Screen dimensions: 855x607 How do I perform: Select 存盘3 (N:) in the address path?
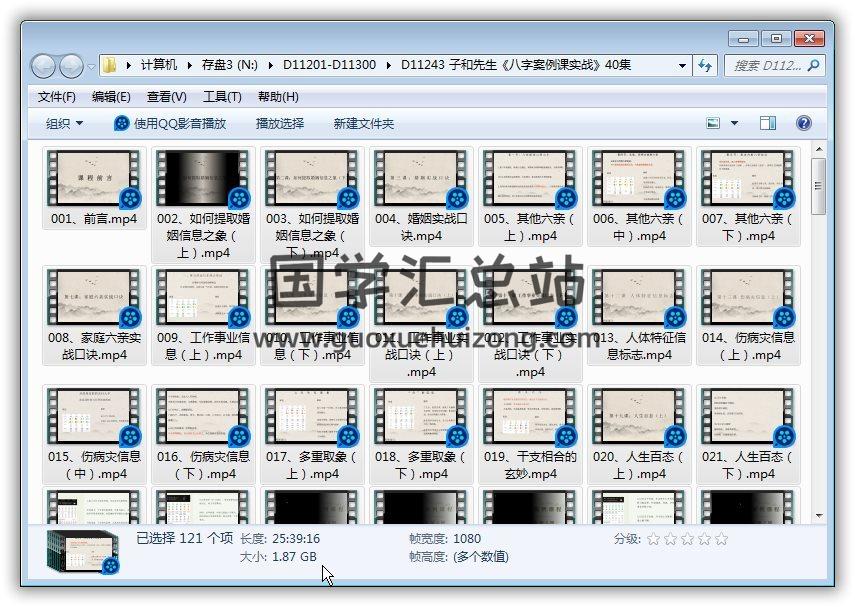[230, 65]
